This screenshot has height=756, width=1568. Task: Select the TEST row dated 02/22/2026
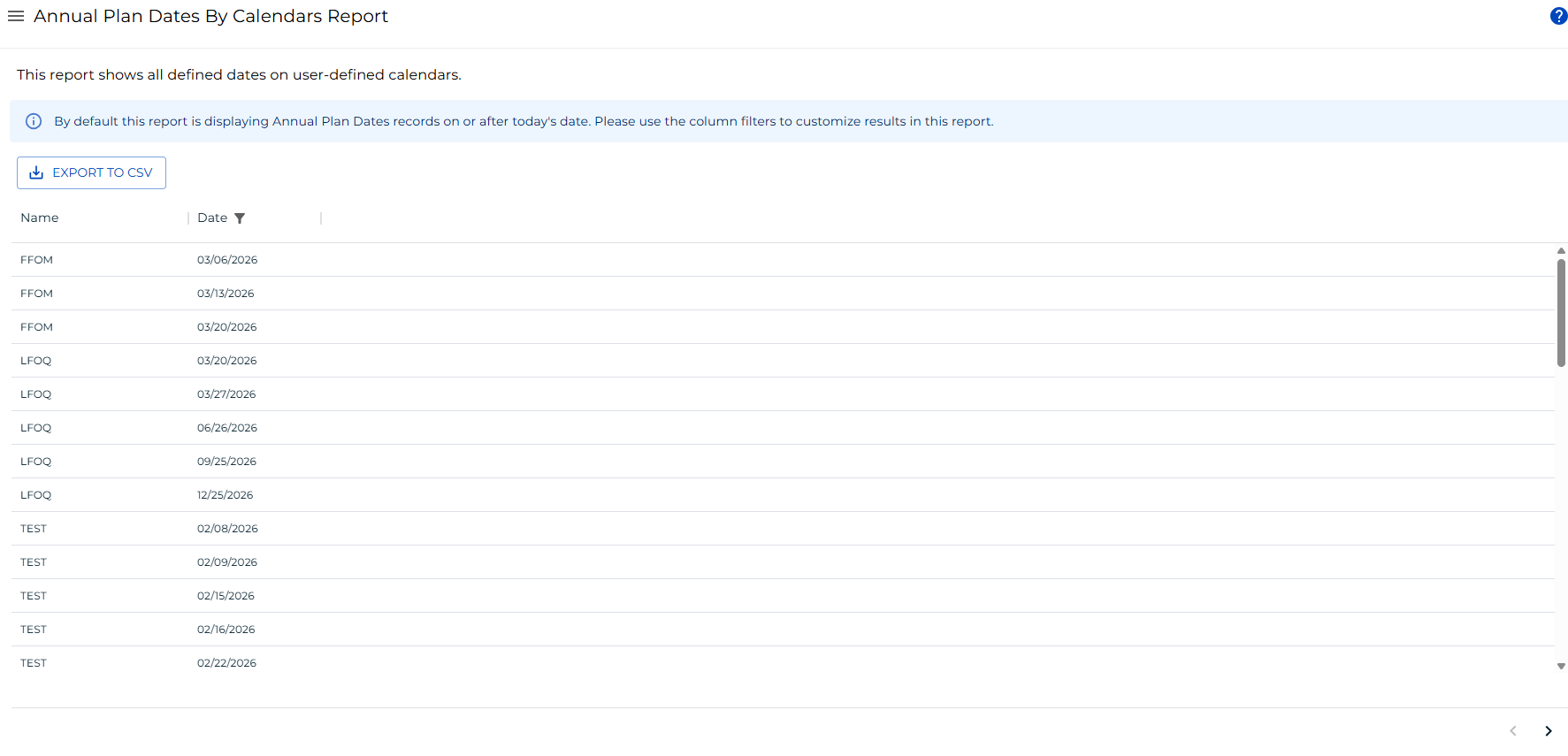click(34, 663)
